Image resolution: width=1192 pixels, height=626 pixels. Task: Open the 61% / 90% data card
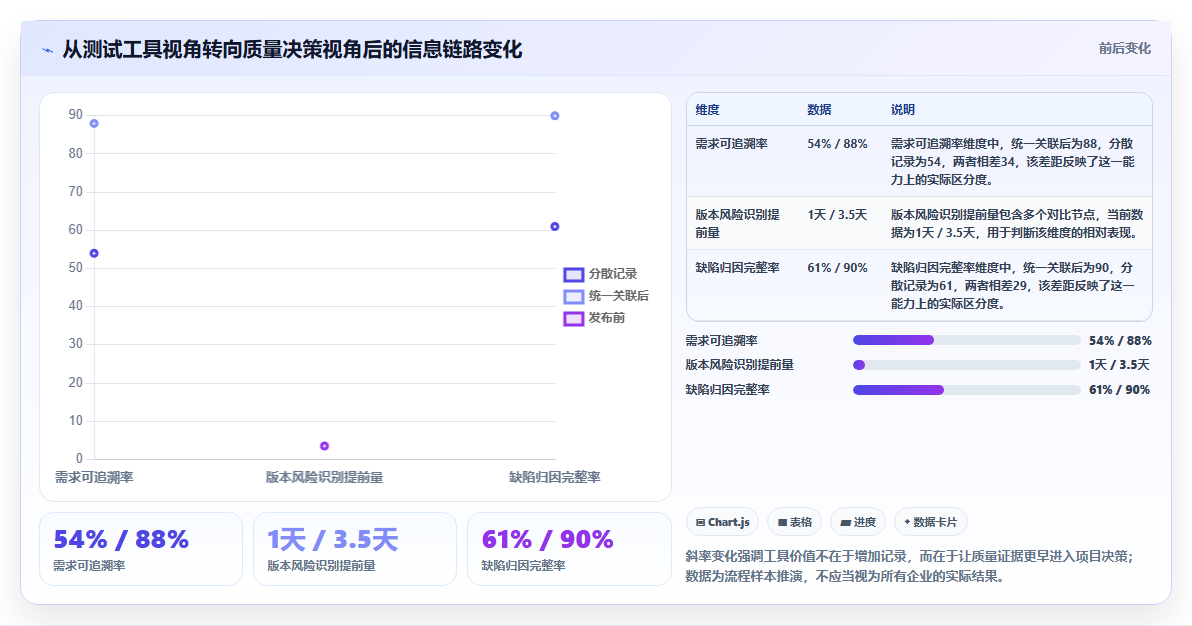coord(569,548)
